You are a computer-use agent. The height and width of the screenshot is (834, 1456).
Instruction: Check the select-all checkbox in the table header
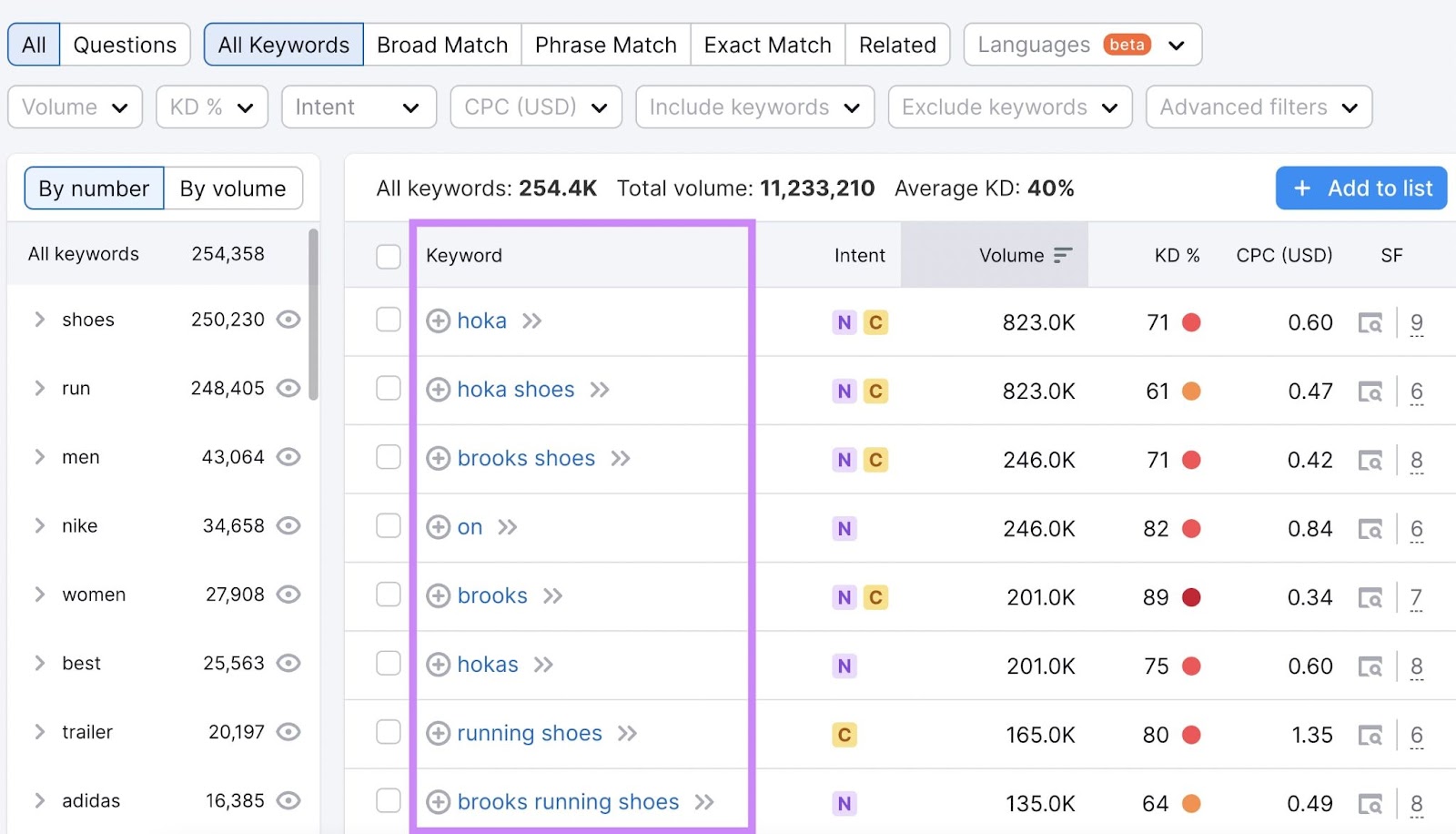pos(389,257)
